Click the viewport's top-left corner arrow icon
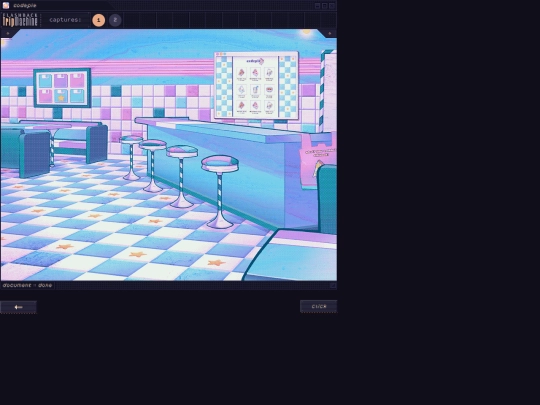The image size is (540, 405). 8,33
